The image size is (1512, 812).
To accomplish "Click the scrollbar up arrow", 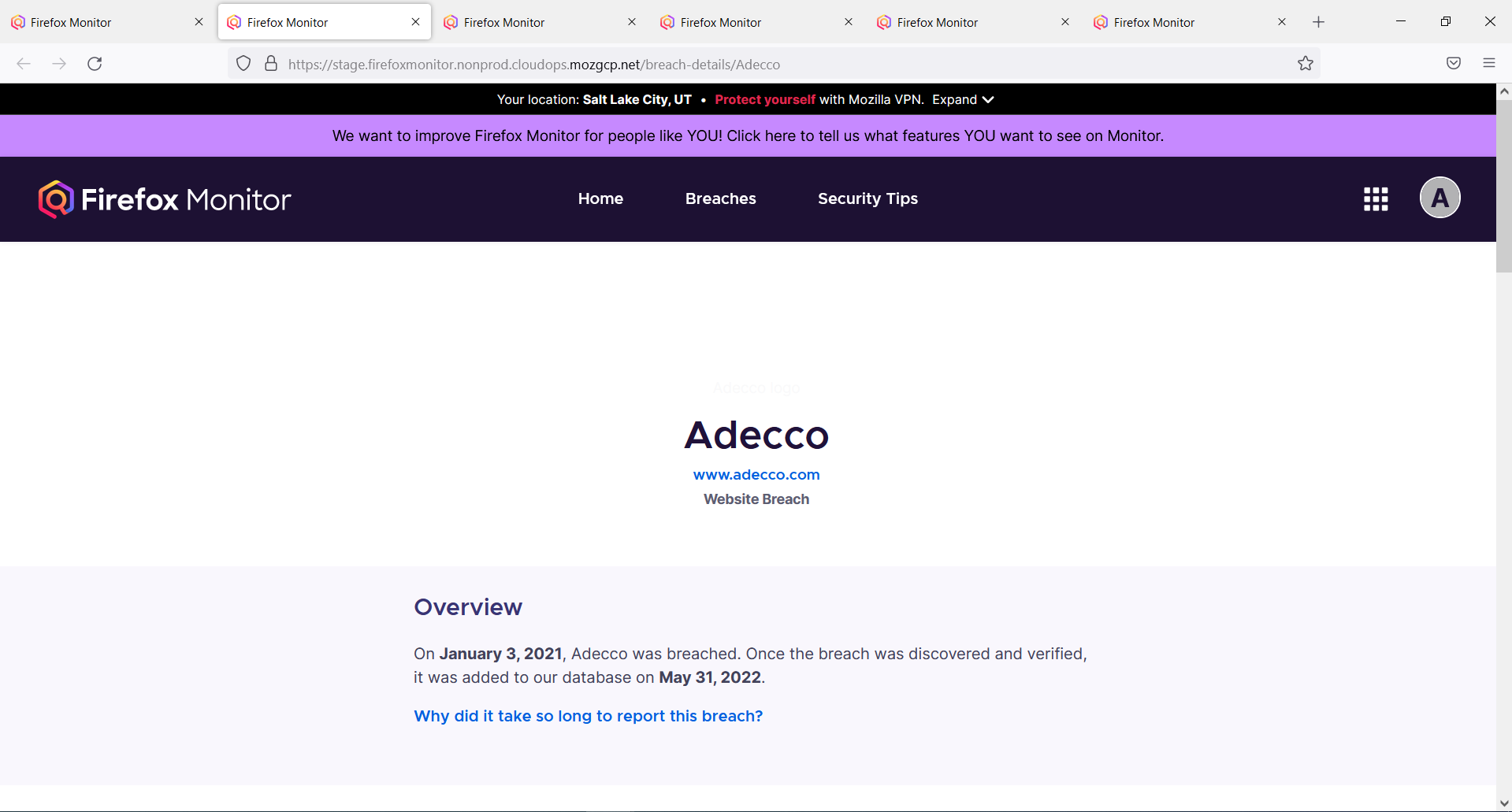I will click(1504, 91).
